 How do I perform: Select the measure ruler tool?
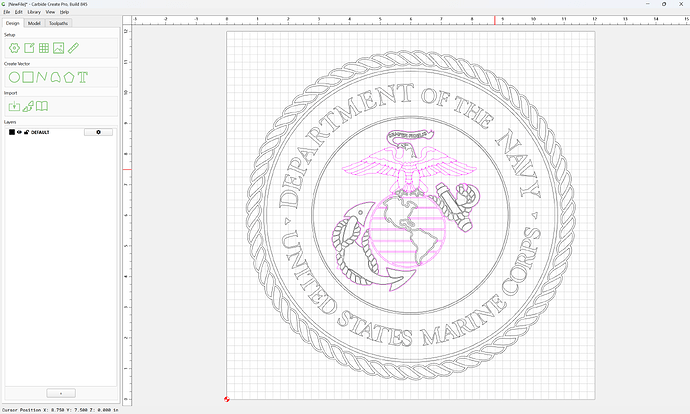coord(73,48)
